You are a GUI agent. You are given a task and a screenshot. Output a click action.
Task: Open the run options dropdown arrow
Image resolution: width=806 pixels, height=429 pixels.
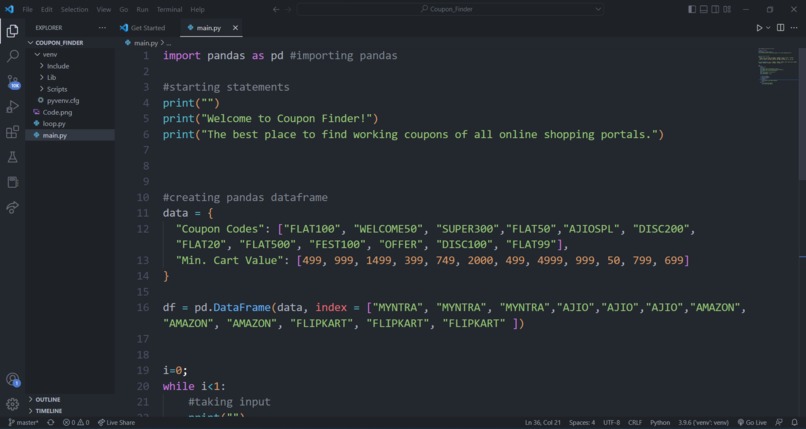click(x=768, y=28)
